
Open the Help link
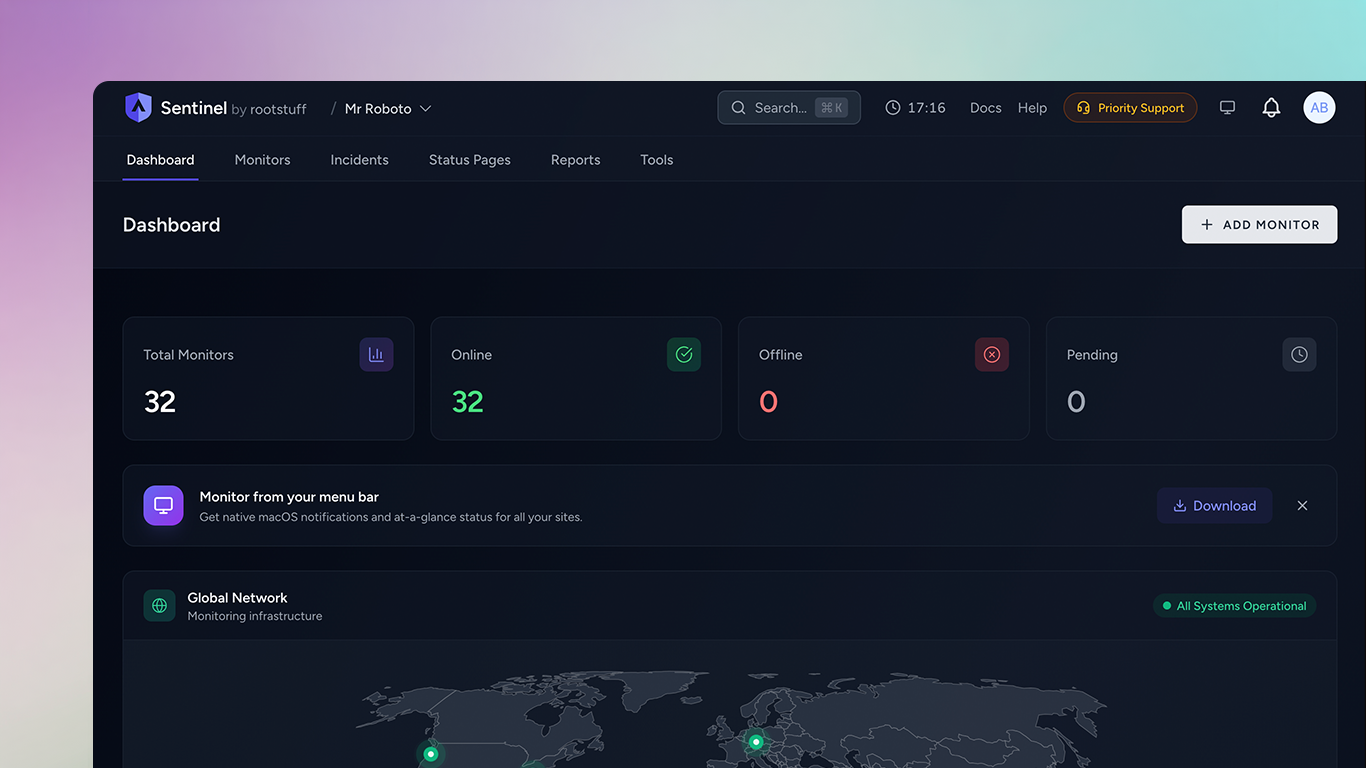tap(1032, 108)
